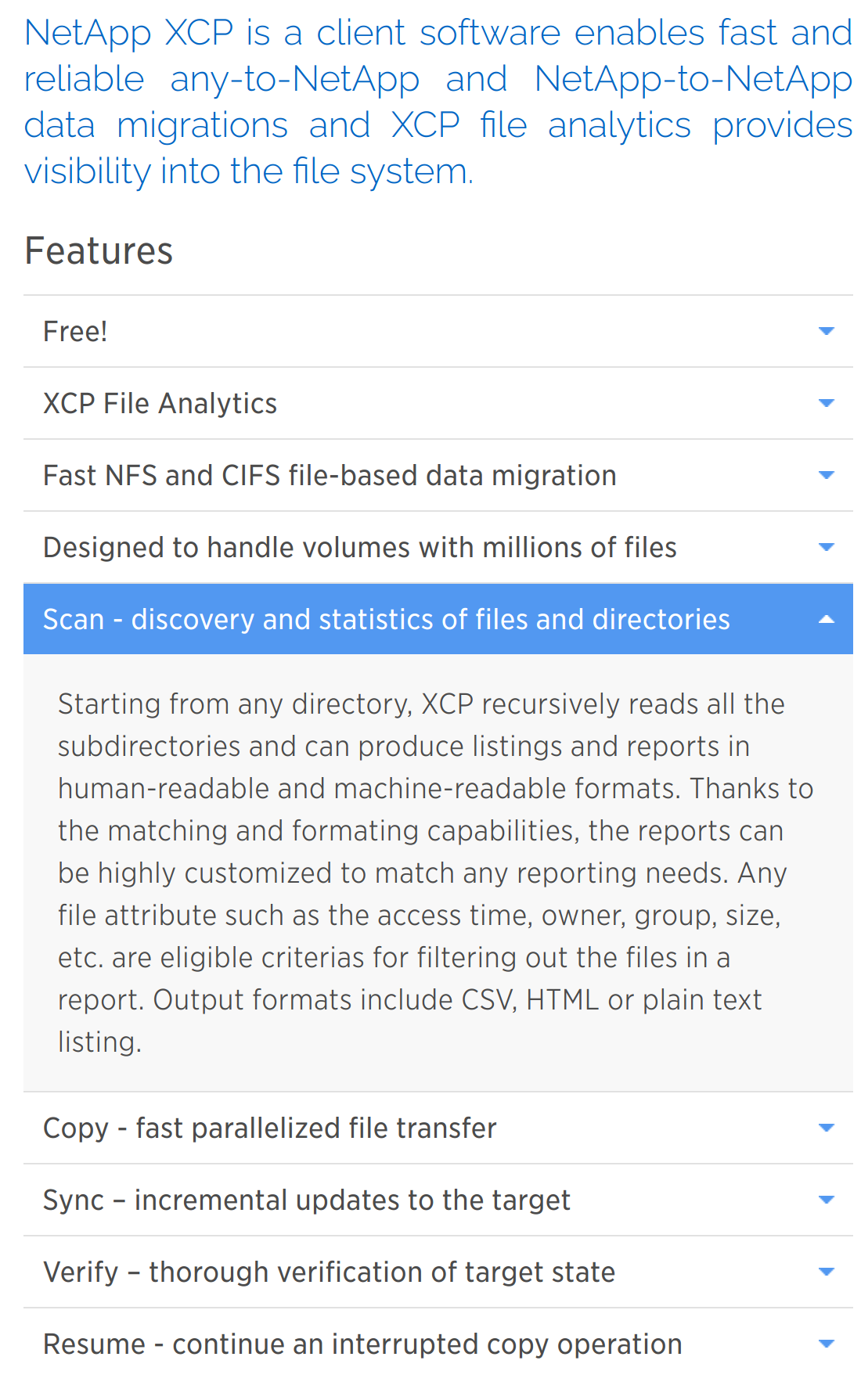The image size is (861, 1400).
Task: Click the Verify section down arrow
Action: click(826, 1272)
